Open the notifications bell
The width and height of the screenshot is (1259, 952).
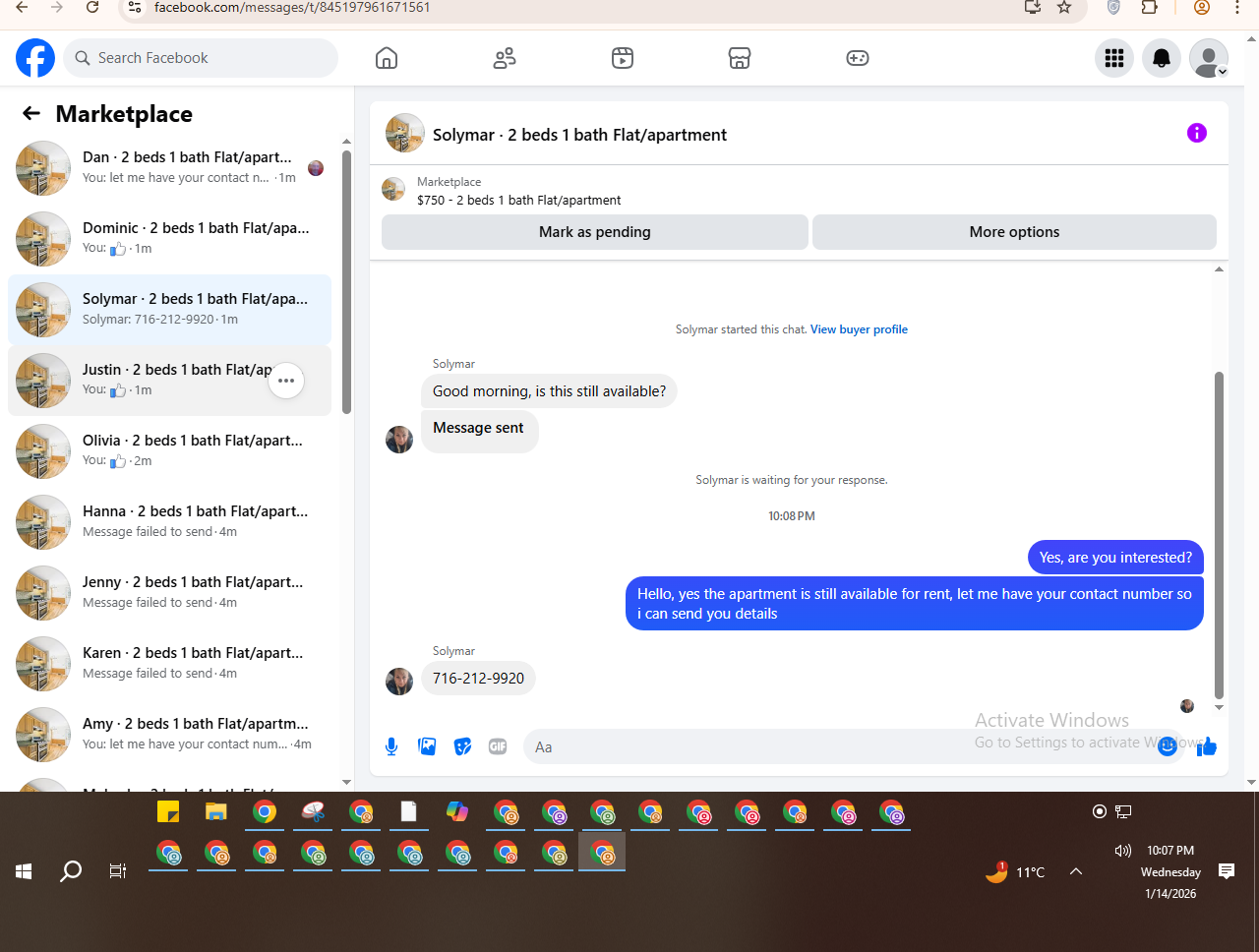coord(1162,58)
